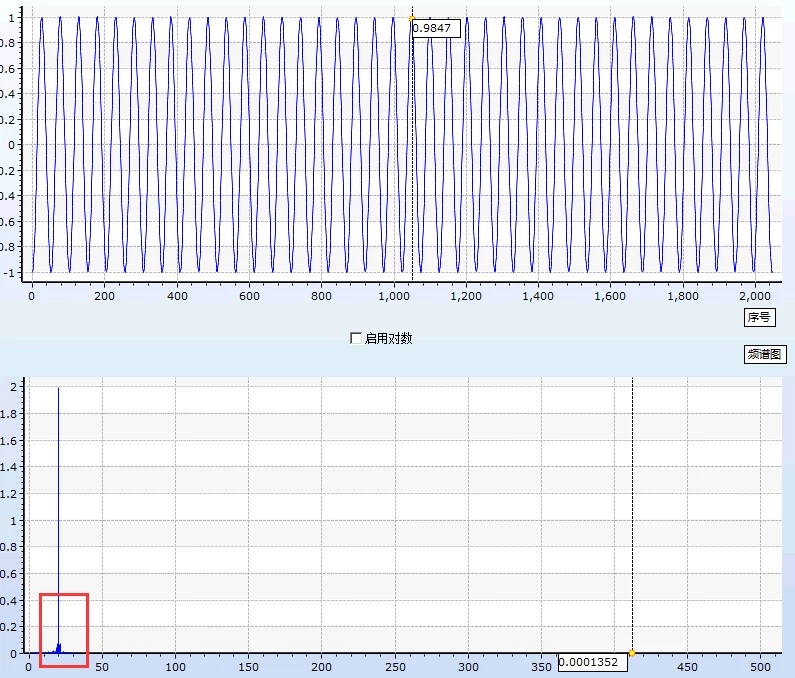Image resolution: width=795 pixels, height=678 pixels.
Task: Click the 450 tick on the spectrum x-axis
Action: (688, 667)
